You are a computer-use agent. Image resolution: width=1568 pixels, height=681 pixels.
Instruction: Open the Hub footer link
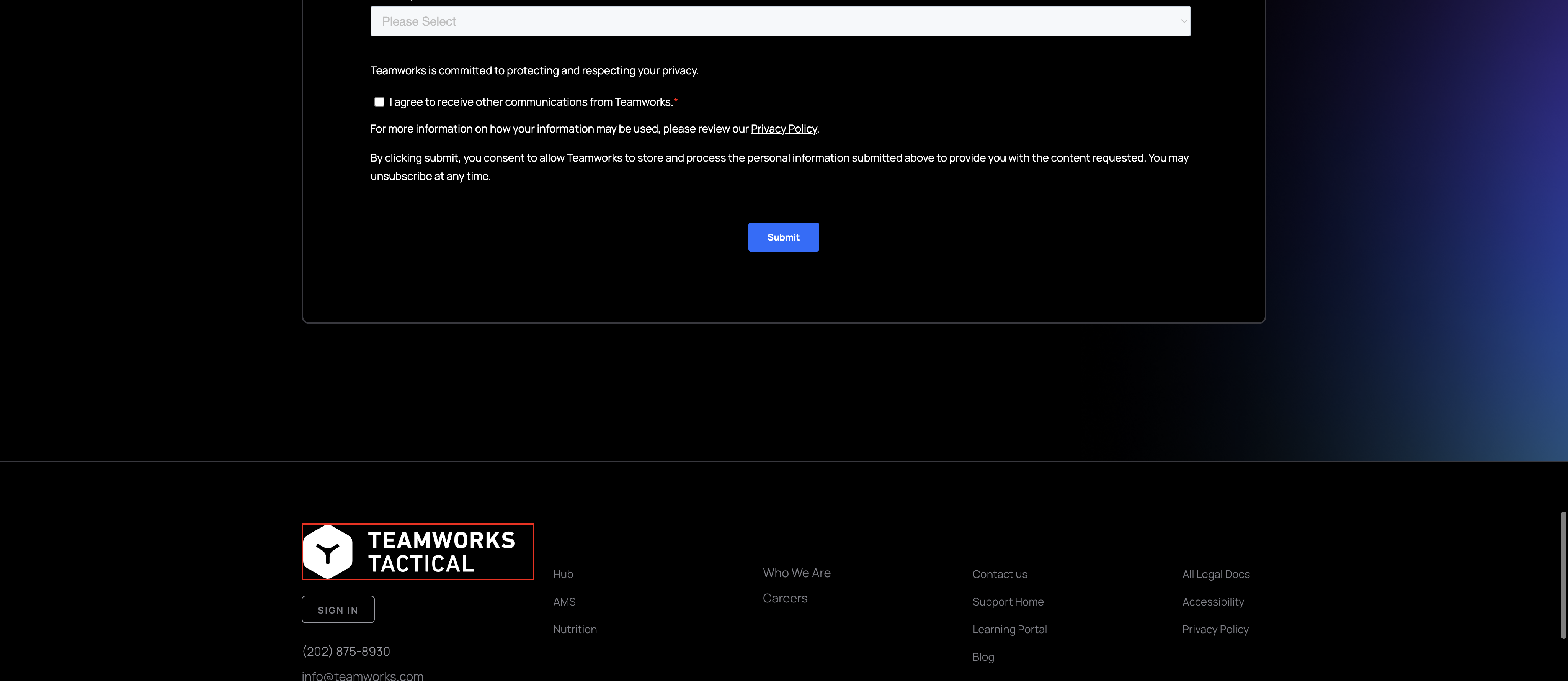pos(563,574)
